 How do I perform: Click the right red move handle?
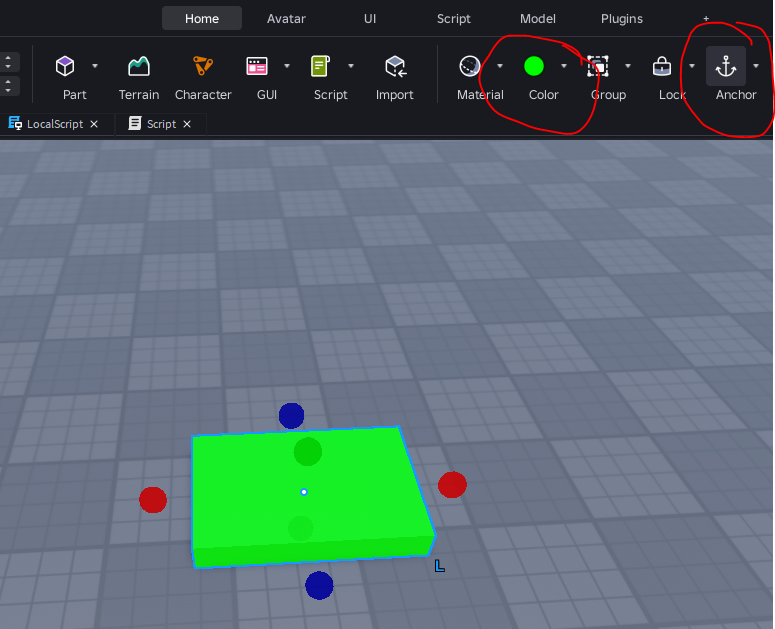452,485
